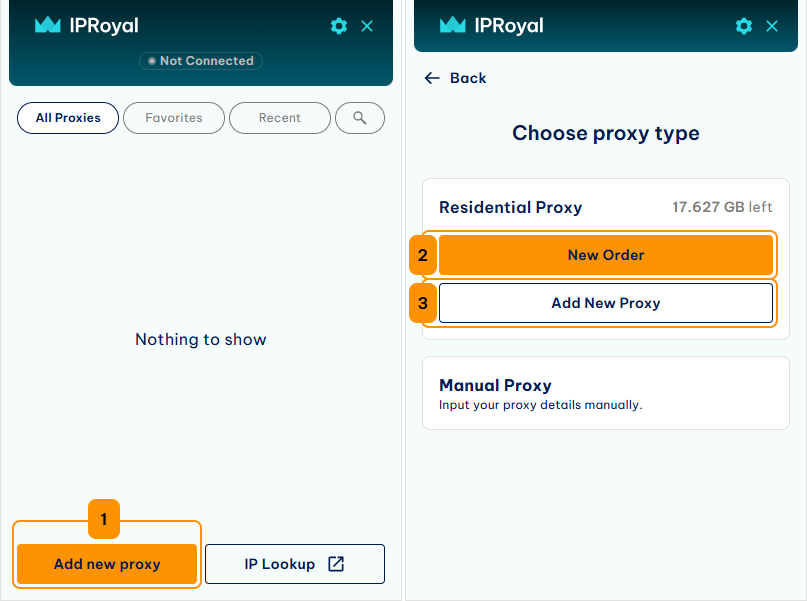Click the IPRoyal crown logo on right
This screenshot has height=601, width=807.
point(453,25)
